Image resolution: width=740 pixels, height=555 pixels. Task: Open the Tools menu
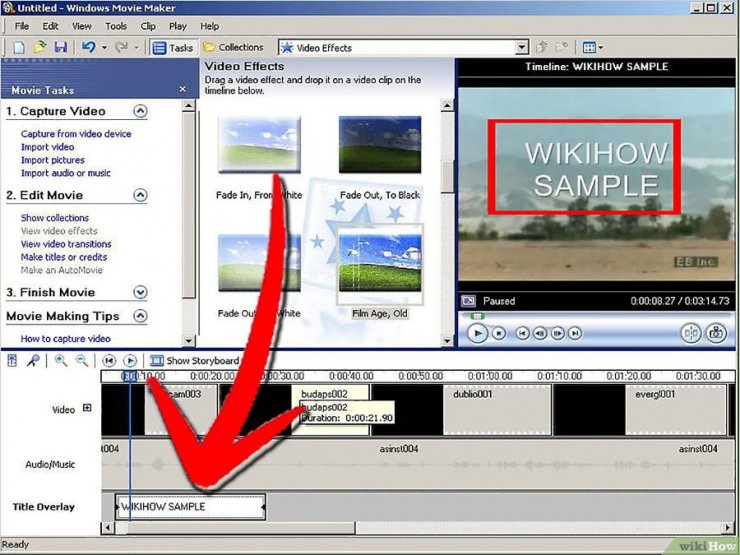pyautogui.click(x=116, y=26)
